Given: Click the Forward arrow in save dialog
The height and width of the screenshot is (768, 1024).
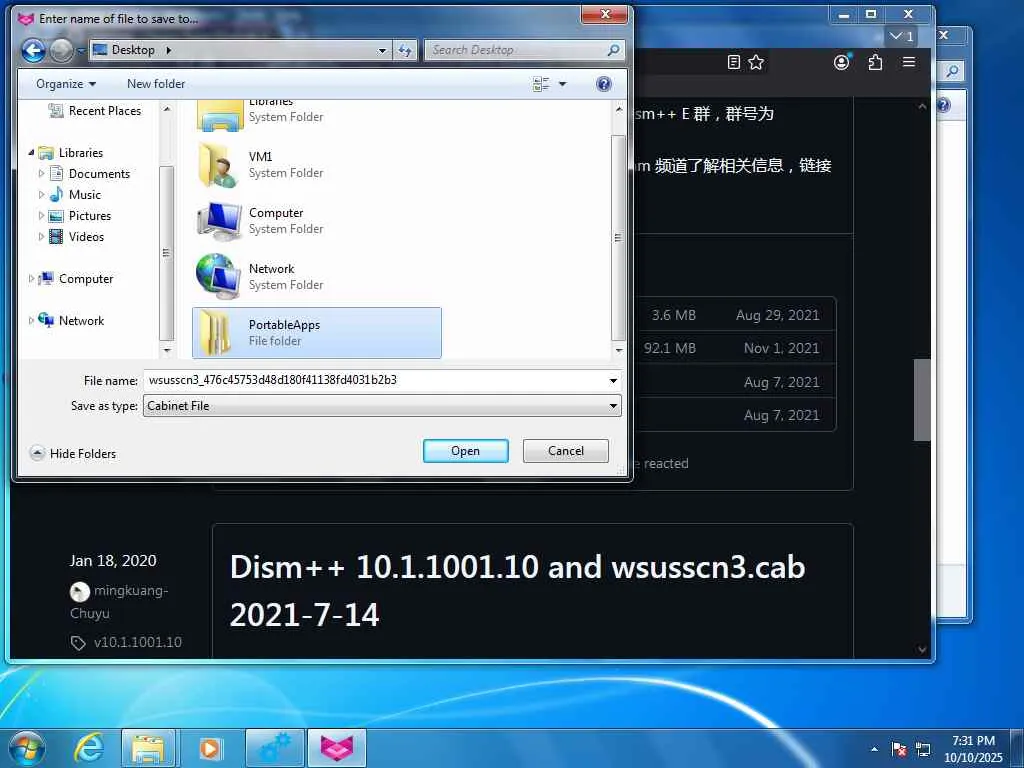Looking at the screenshot, I should (61, 50).
